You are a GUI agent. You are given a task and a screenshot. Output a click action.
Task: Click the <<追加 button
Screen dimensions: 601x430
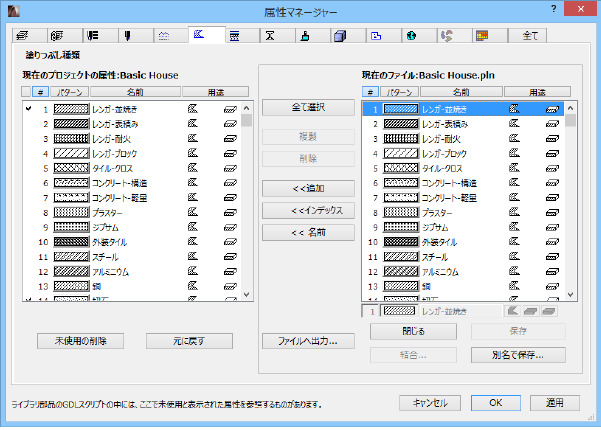point(308,188)
